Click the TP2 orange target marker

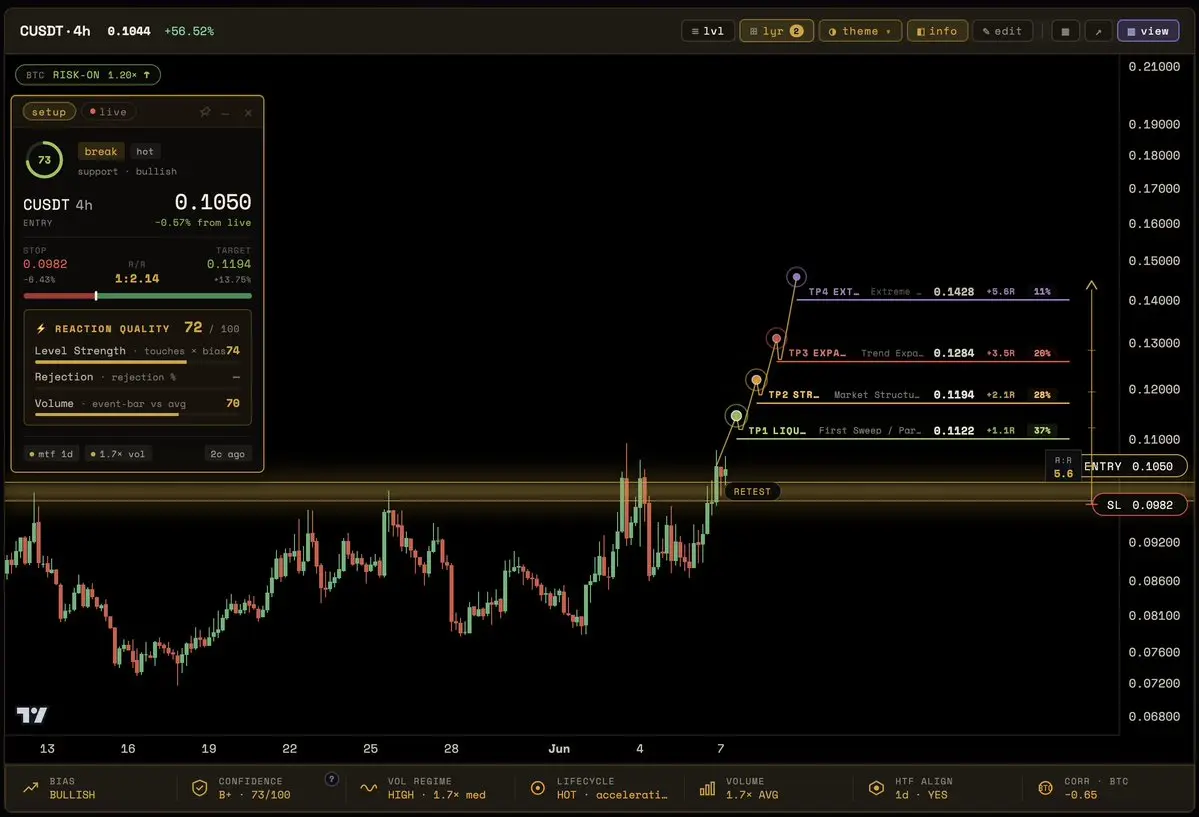click(756, 379)
